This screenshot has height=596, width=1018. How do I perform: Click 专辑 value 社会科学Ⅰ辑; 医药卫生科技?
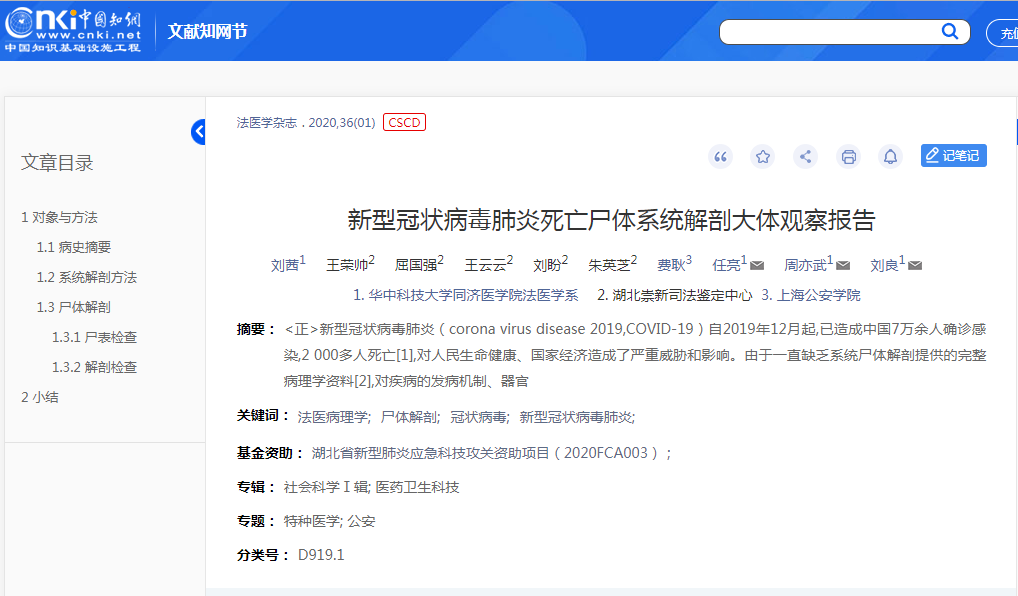371,488
